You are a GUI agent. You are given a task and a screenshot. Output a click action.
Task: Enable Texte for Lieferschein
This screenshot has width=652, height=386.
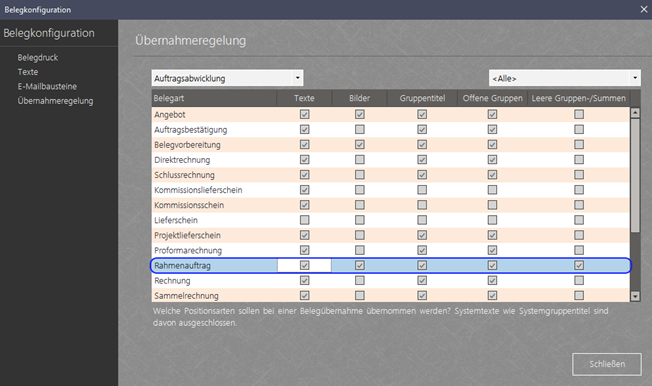[x=305, y=220]
